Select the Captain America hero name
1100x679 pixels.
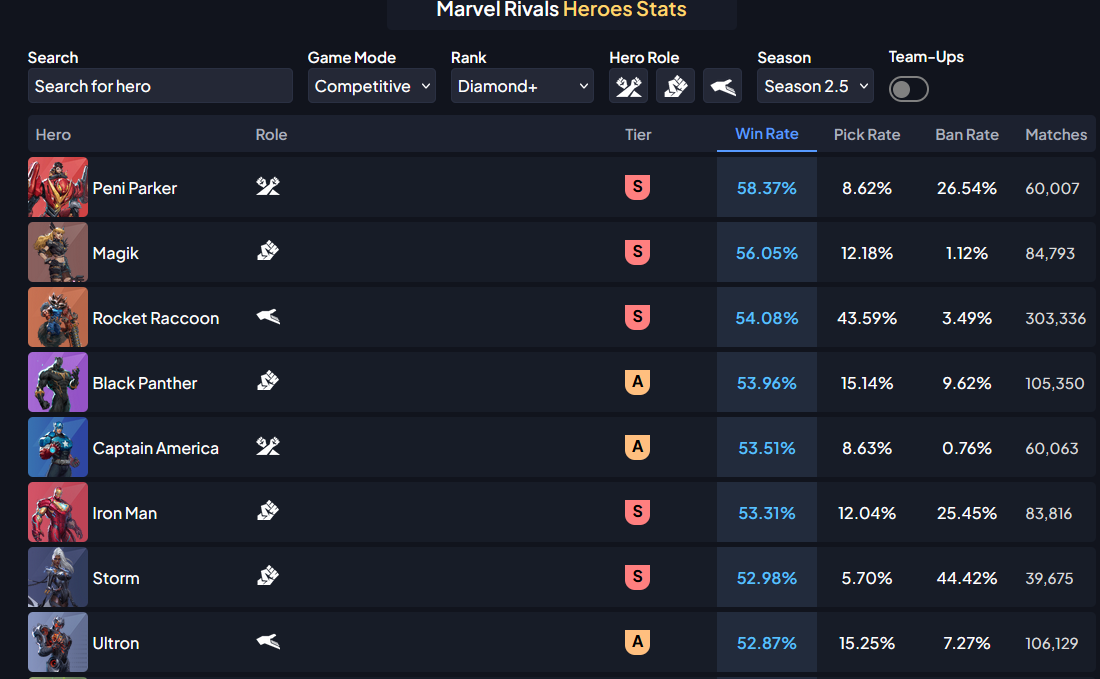156,448
